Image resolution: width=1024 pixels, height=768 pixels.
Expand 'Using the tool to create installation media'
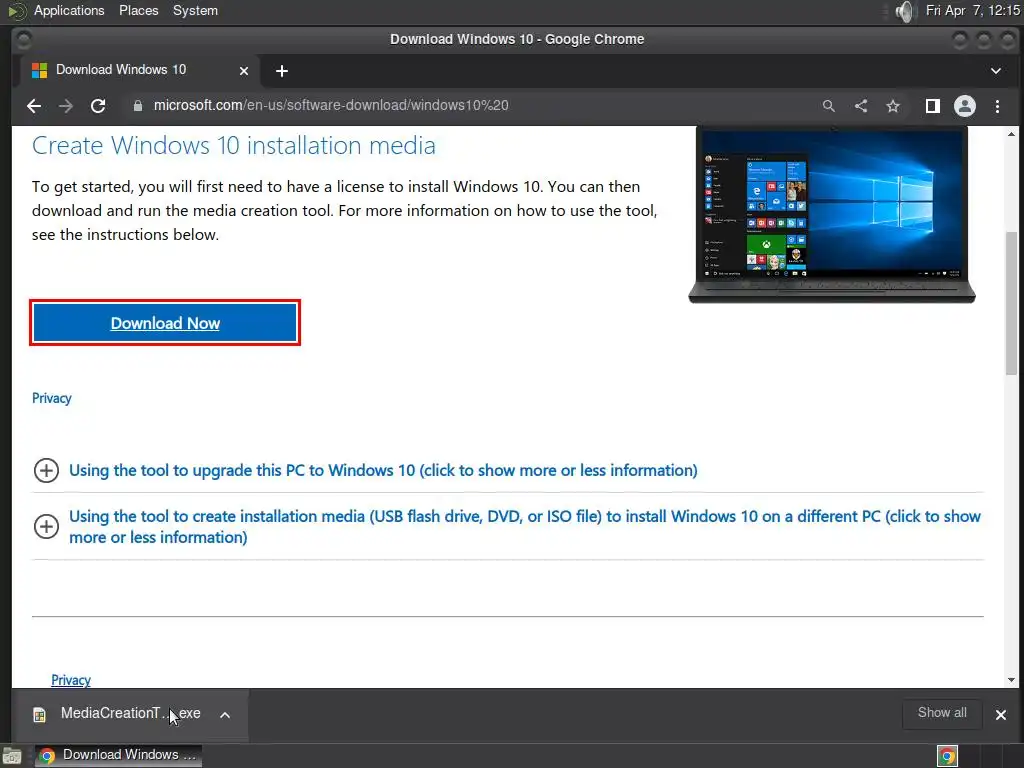click(x=507, y=526)
